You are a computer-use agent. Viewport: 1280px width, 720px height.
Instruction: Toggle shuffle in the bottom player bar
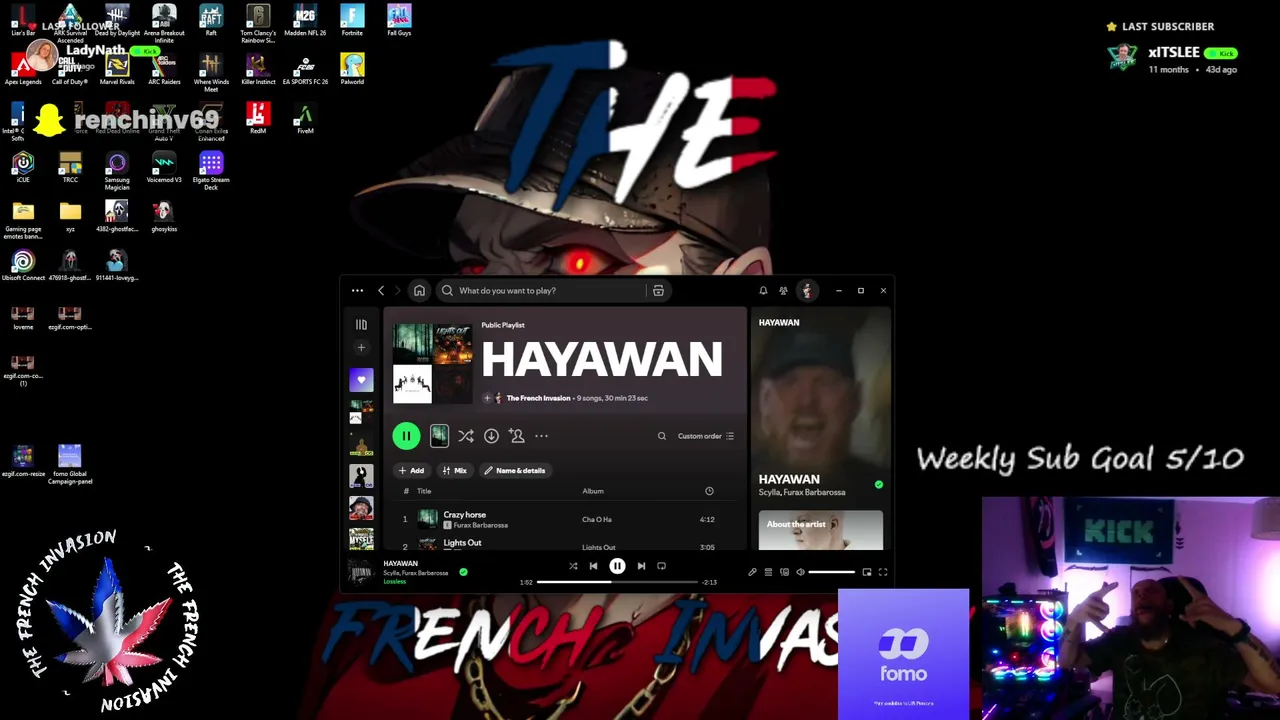(x=573, y=566)
